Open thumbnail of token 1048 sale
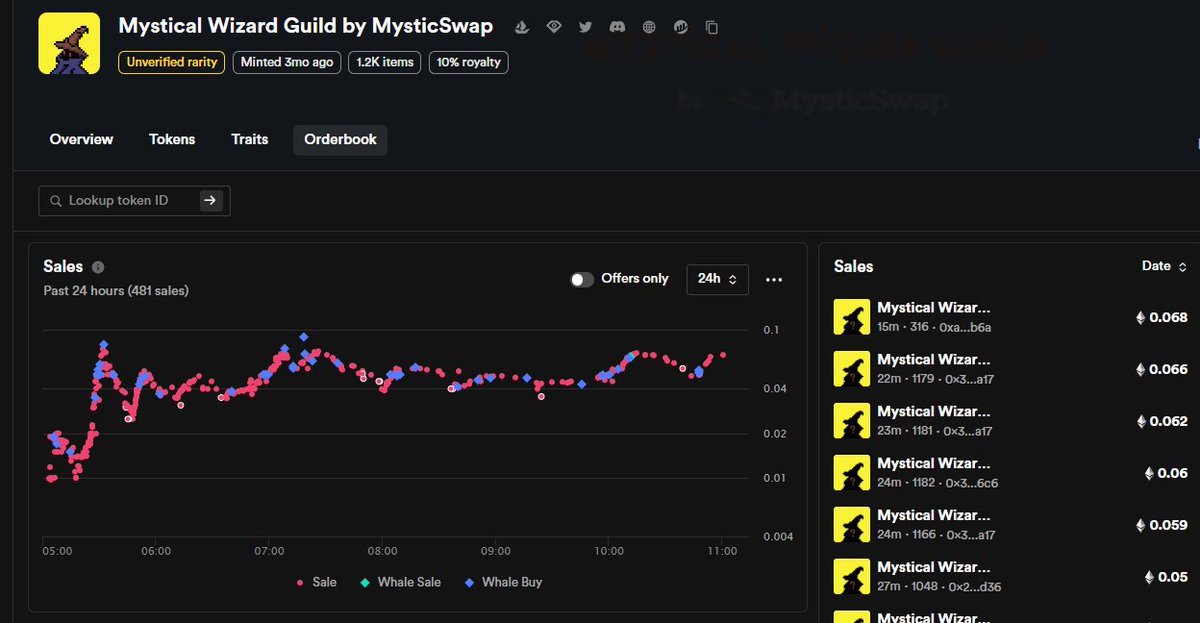The height and width of the screenshot is (623, 1200). point(851,577)
